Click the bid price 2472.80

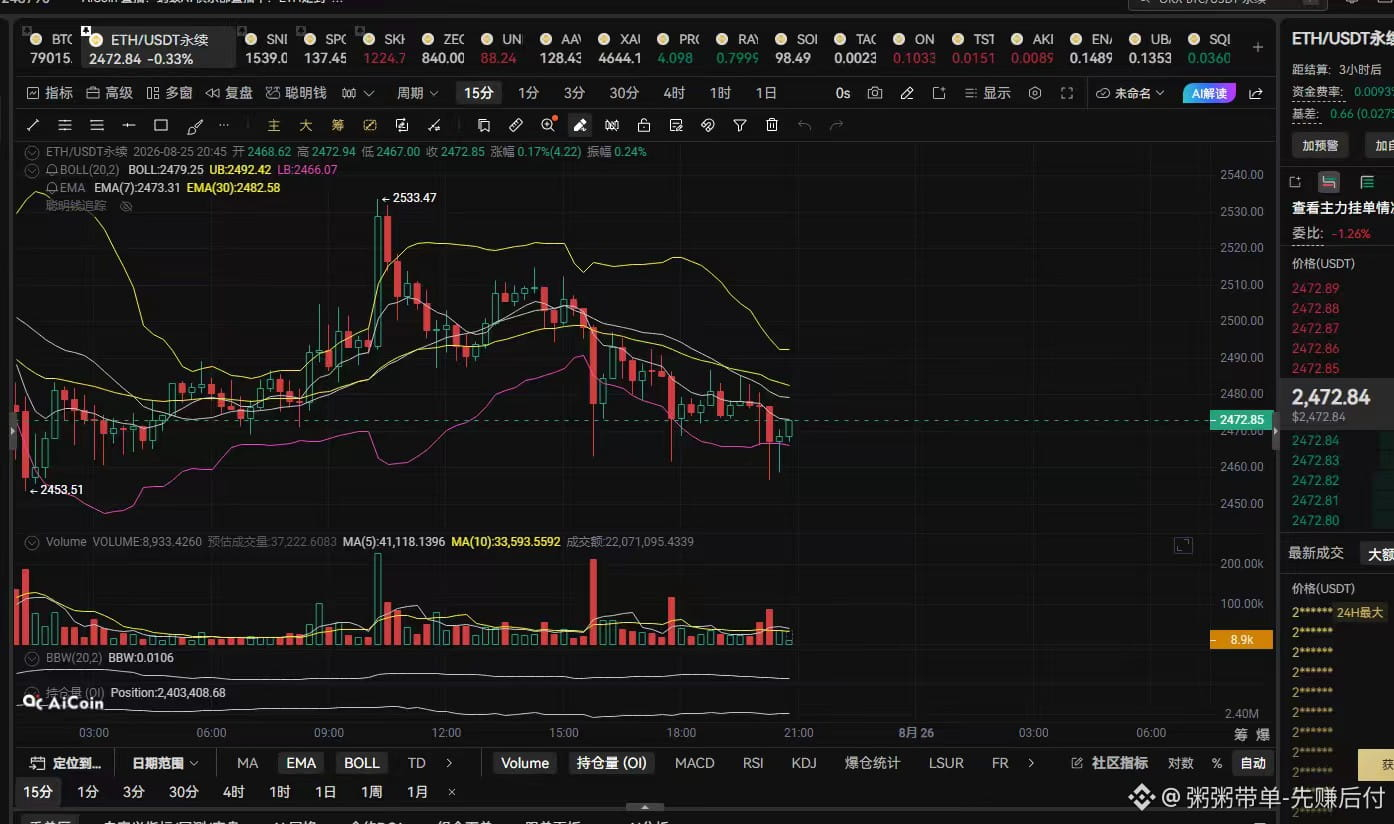(1315, 521)
